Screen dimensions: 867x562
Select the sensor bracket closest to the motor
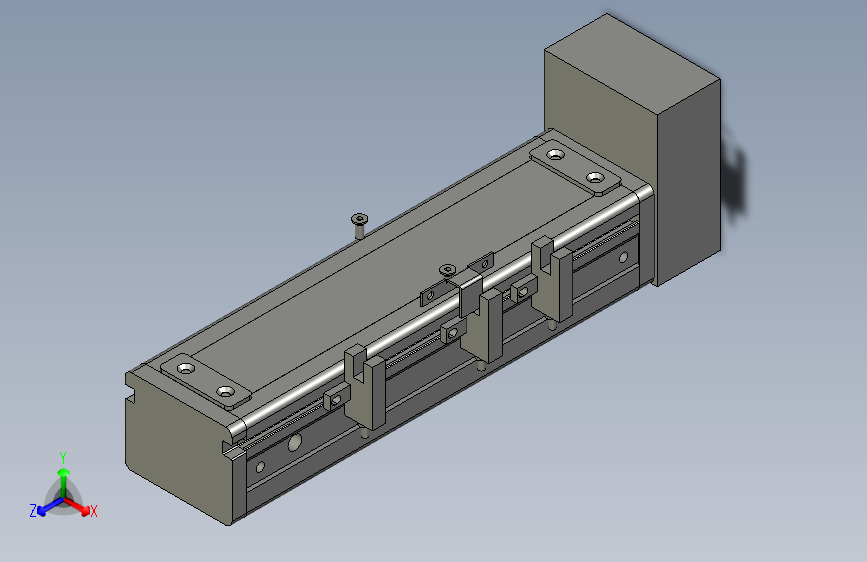tap(553, 278)
